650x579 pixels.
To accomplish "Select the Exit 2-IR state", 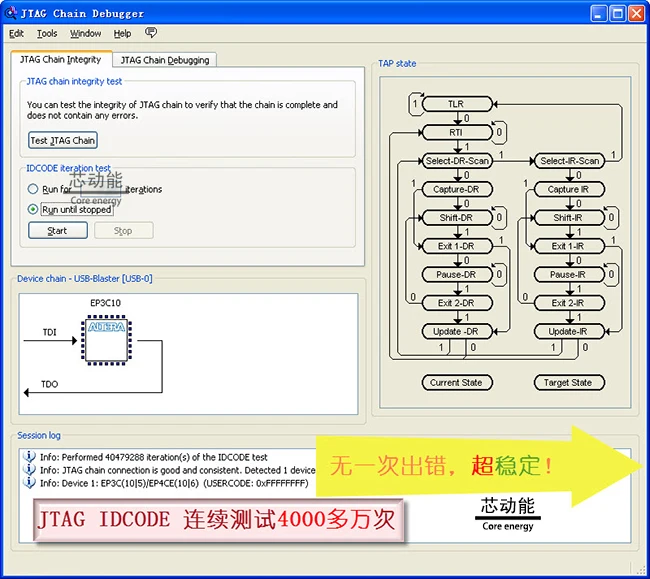I will click(x=569, y=303).
